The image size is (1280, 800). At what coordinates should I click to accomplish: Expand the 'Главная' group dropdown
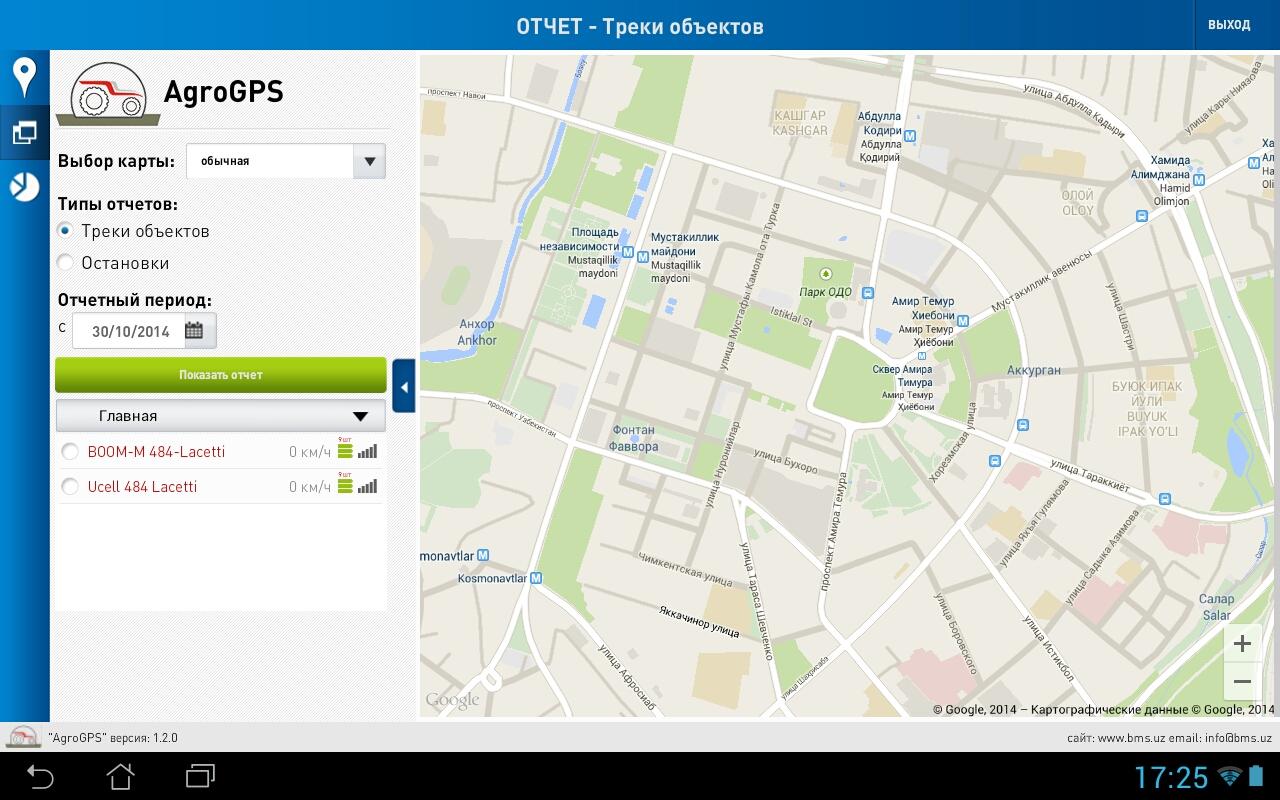[220, 416]
